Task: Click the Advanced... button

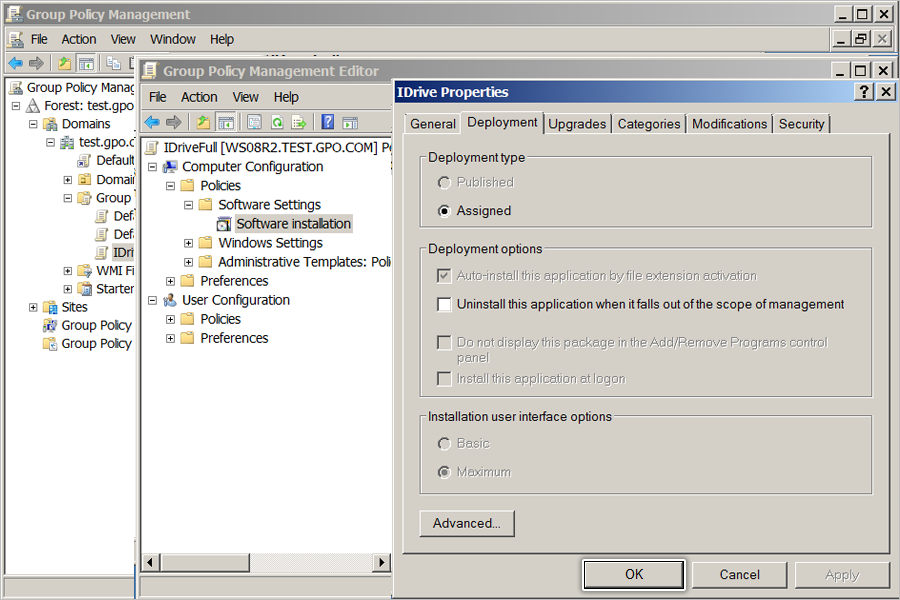Action: coord(467,524)
